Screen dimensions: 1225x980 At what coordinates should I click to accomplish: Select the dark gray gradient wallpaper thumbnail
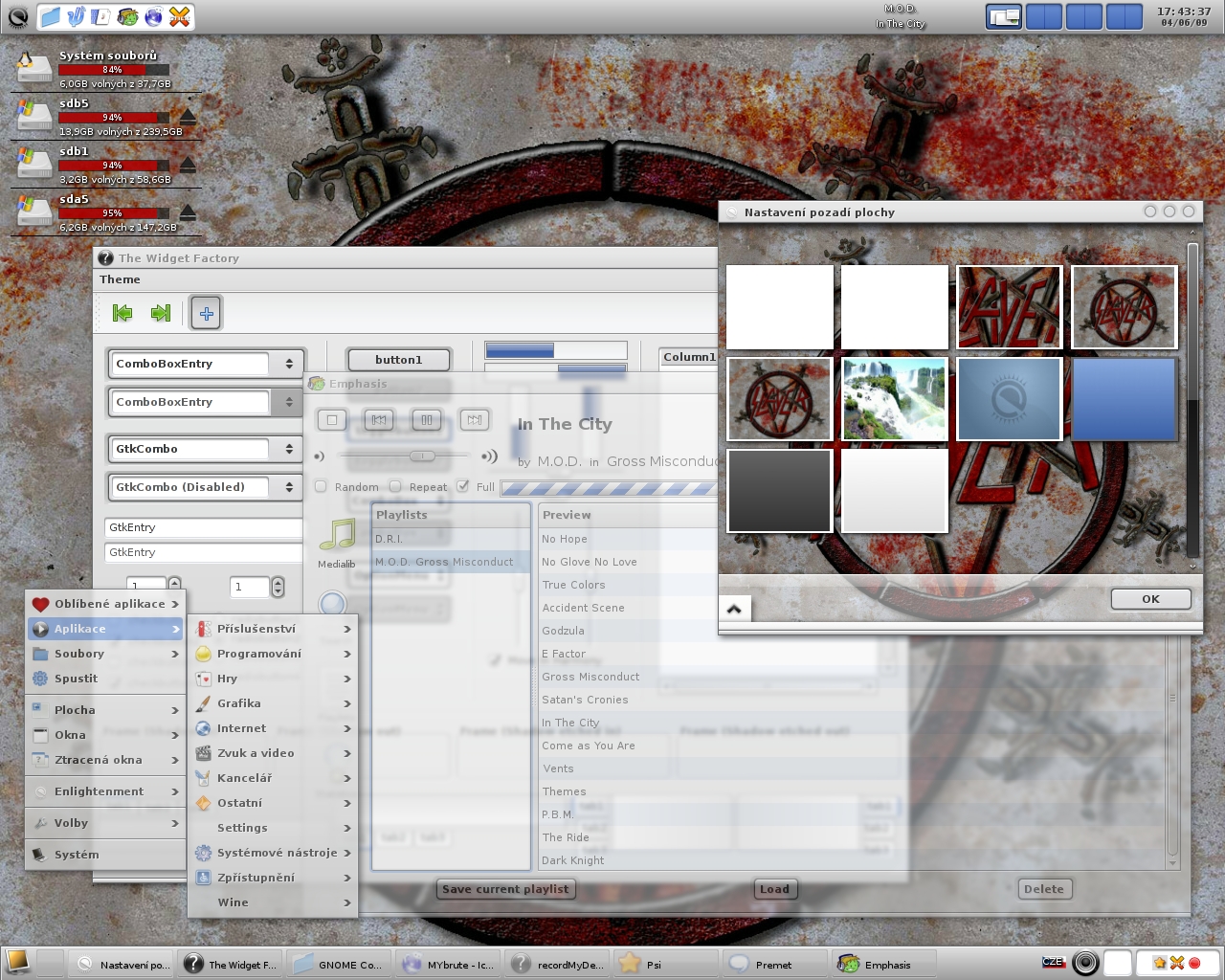pos(779,491)
